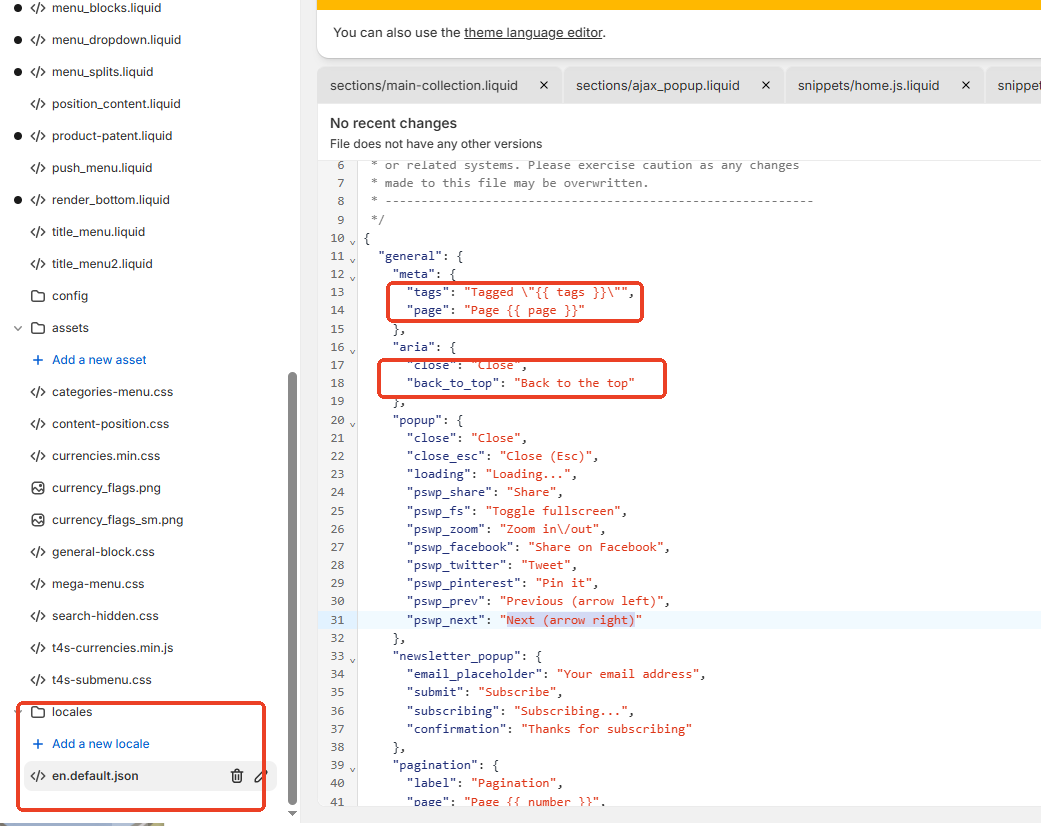Click the code icon beside t4s-submenu.css
The image size is (1041, 826).
[38, 680]
